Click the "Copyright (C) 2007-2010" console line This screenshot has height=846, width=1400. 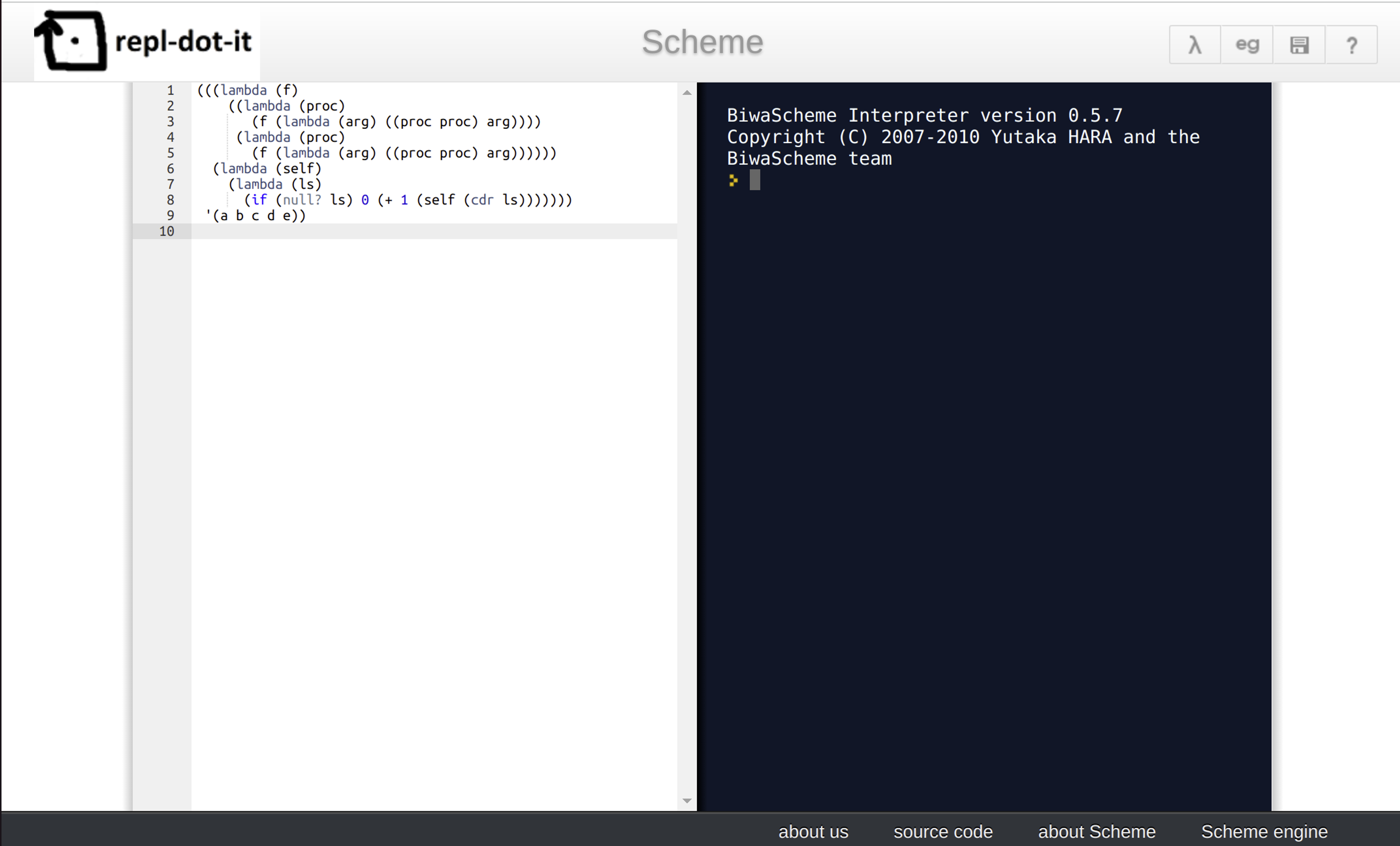click(x=963, y=137)
